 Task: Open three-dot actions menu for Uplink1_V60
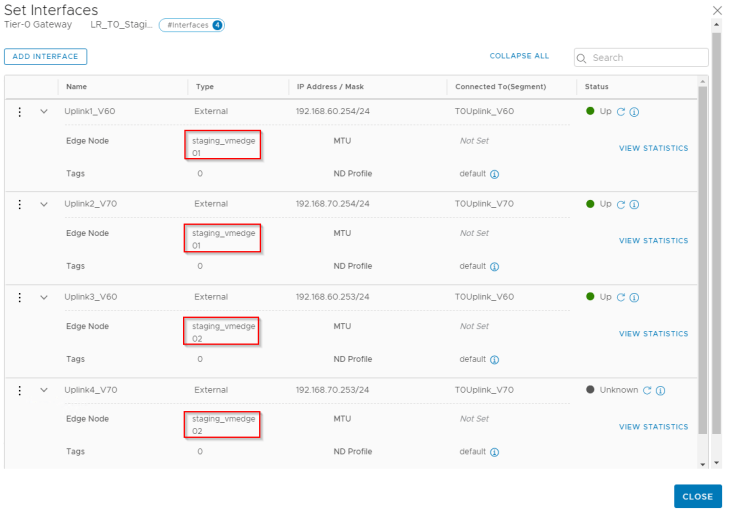pyautogui.click(x=20, y=111)
